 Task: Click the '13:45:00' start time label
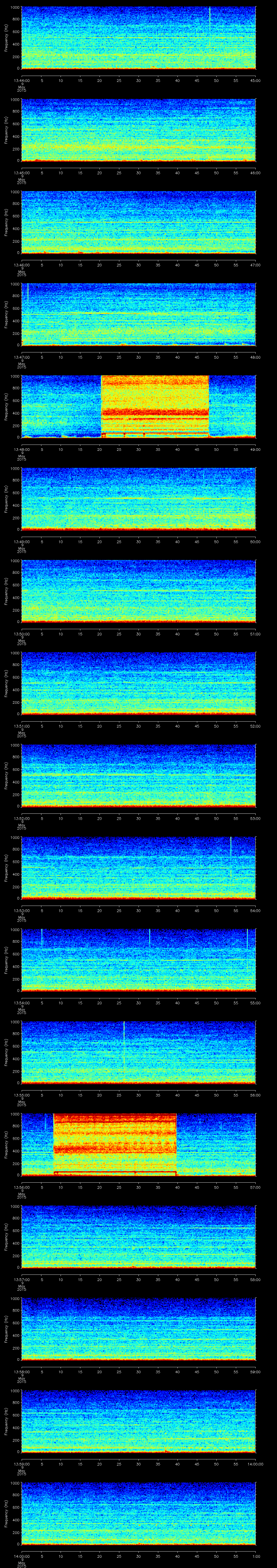[21, 173]
